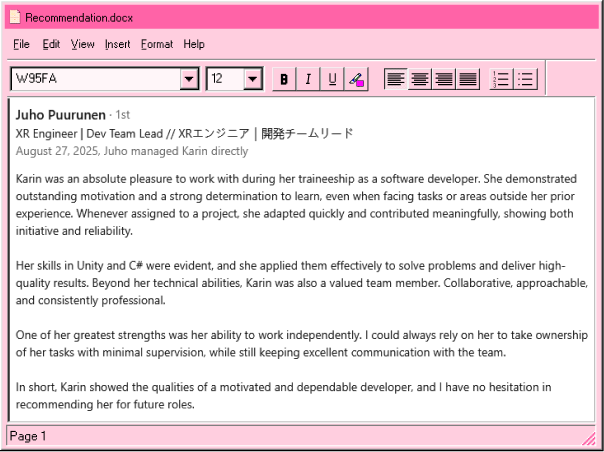This screenshot has height=452, width=604.
Task: Align text right
Action: [x=444, y=79]
